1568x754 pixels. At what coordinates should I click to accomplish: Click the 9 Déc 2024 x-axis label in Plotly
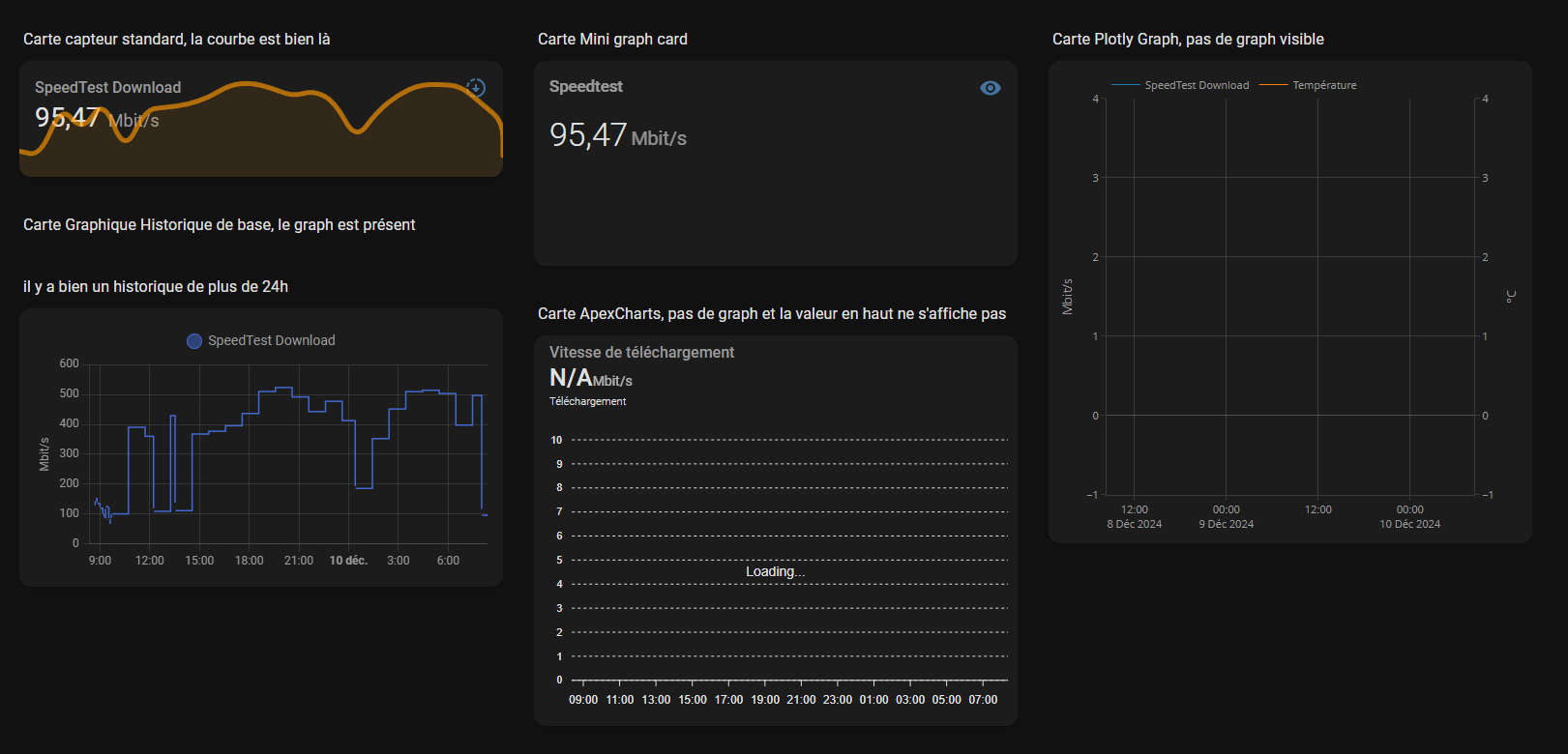tap(1226, 524)
